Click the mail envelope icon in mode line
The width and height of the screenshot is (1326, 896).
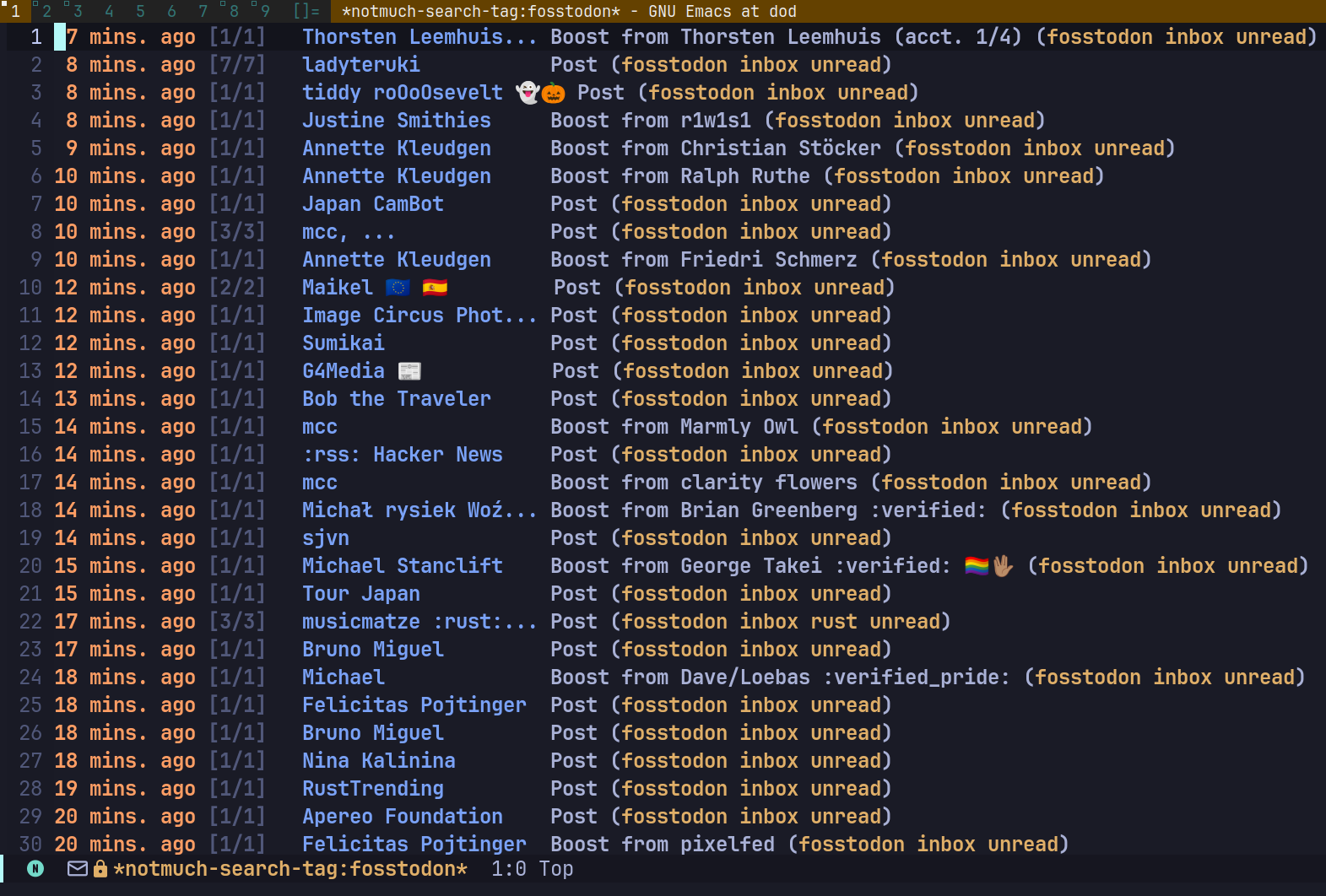coord(78,868)
